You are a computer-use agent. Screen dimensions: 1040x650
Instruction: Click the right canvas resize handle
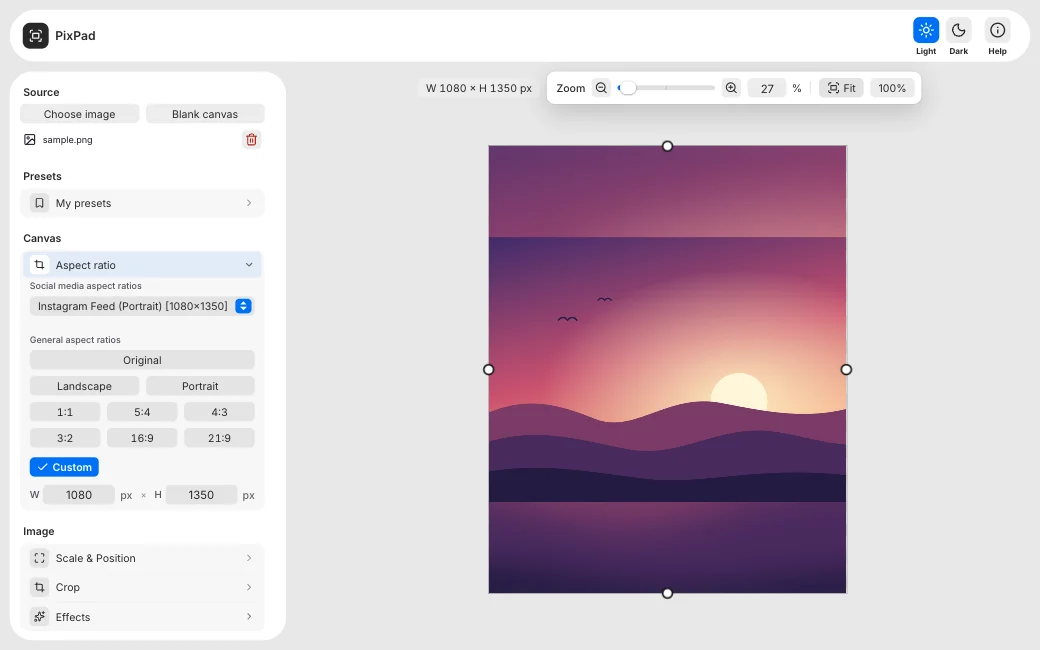(x=846, y=369)
